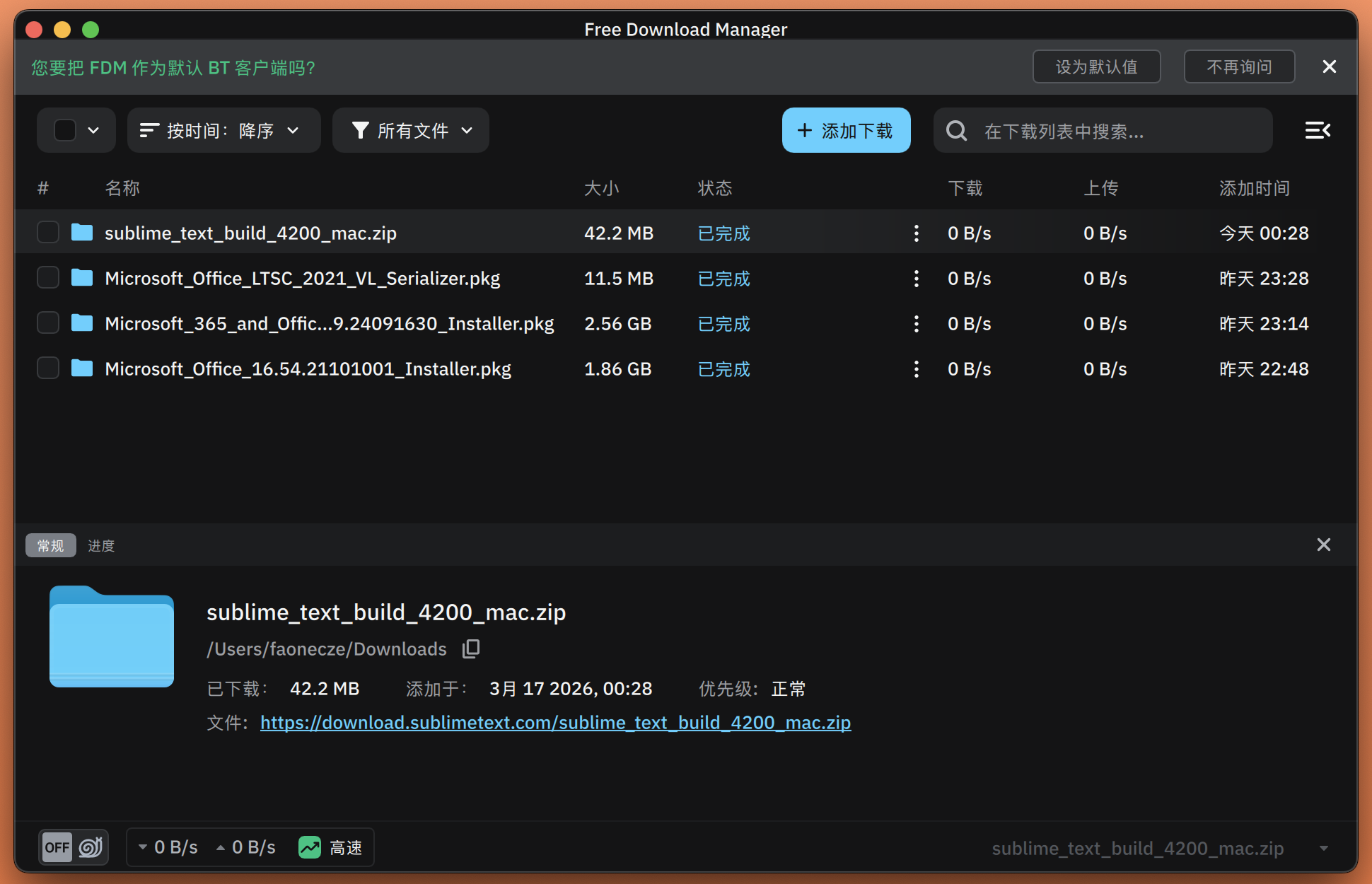Viewport: 1372px width, 884px height.
Task: Click the 添加下载 button
Action: point(846,130)
